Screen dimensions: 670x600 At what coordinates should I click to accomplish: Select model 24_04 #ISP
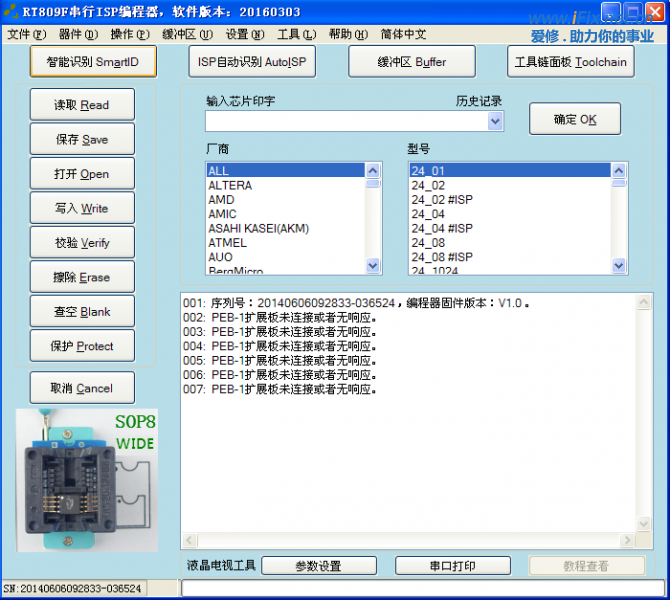coord(510,228)
